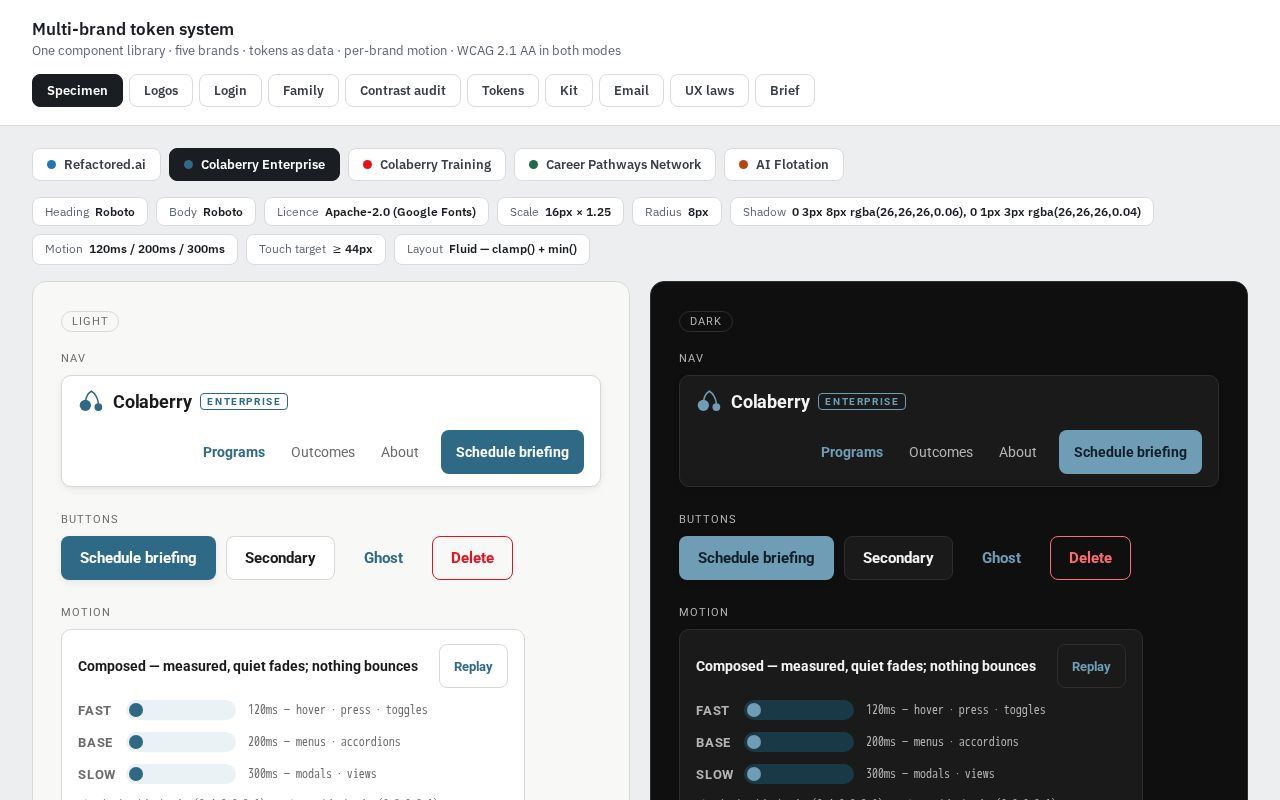
Task: Open About link in light nav
Action: point(400,452)
